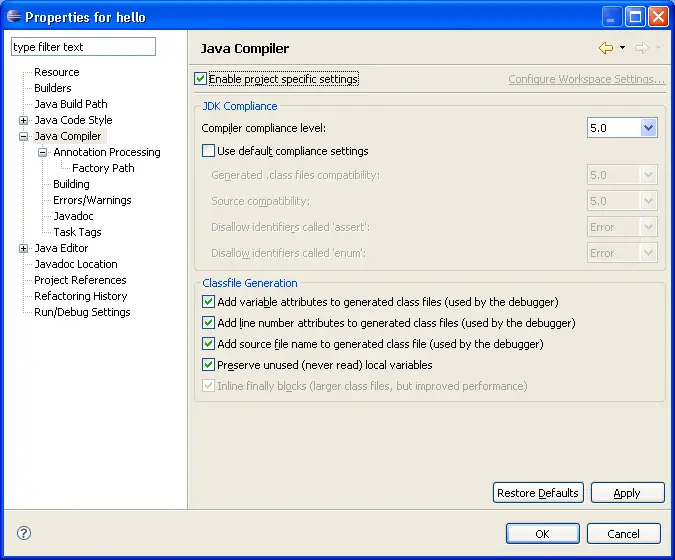Open the Errors/Warnings page
Viewport: 675px width, 560px height.
[x=92, y=200]
